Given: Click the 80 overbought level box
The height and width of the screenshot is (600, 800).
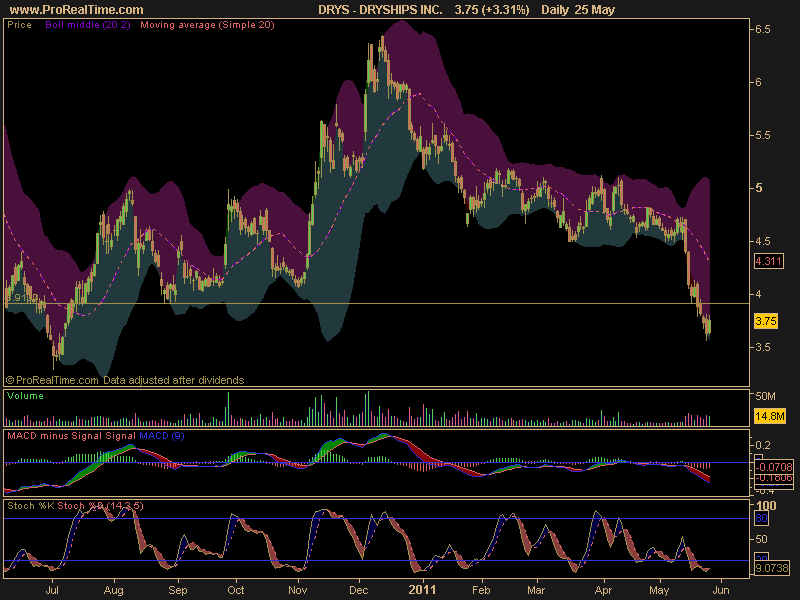Looking at the screenshot, I should point(761,518).
